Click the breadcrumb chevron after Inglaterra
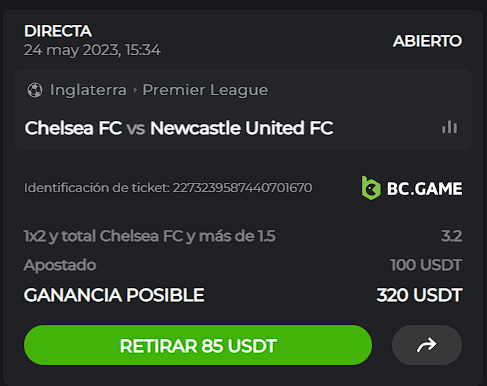The height and width of the screenshot is (386, 487). [x=135, y=90]
